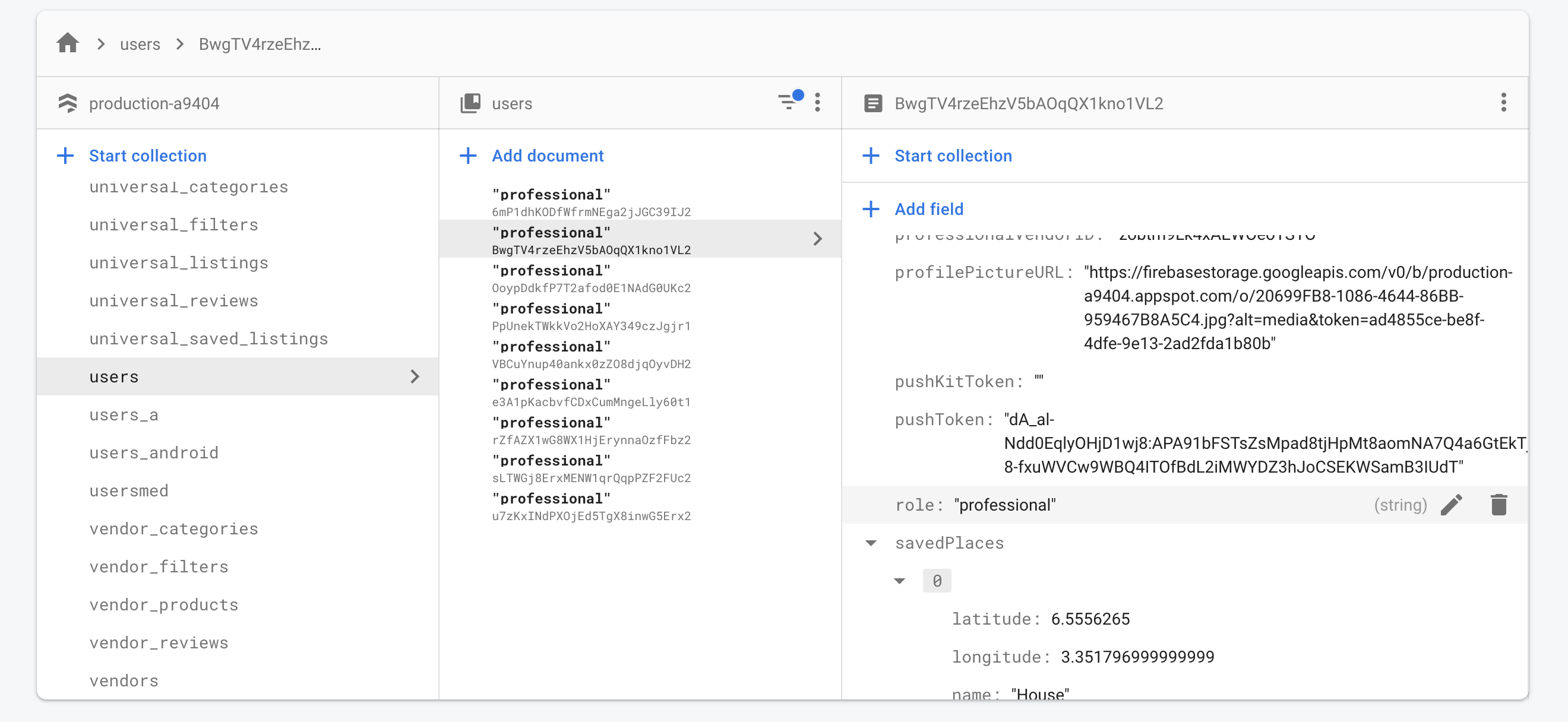Open document three-dot options menu
Screen dimensions: 1568x722
coord(1503,102)
